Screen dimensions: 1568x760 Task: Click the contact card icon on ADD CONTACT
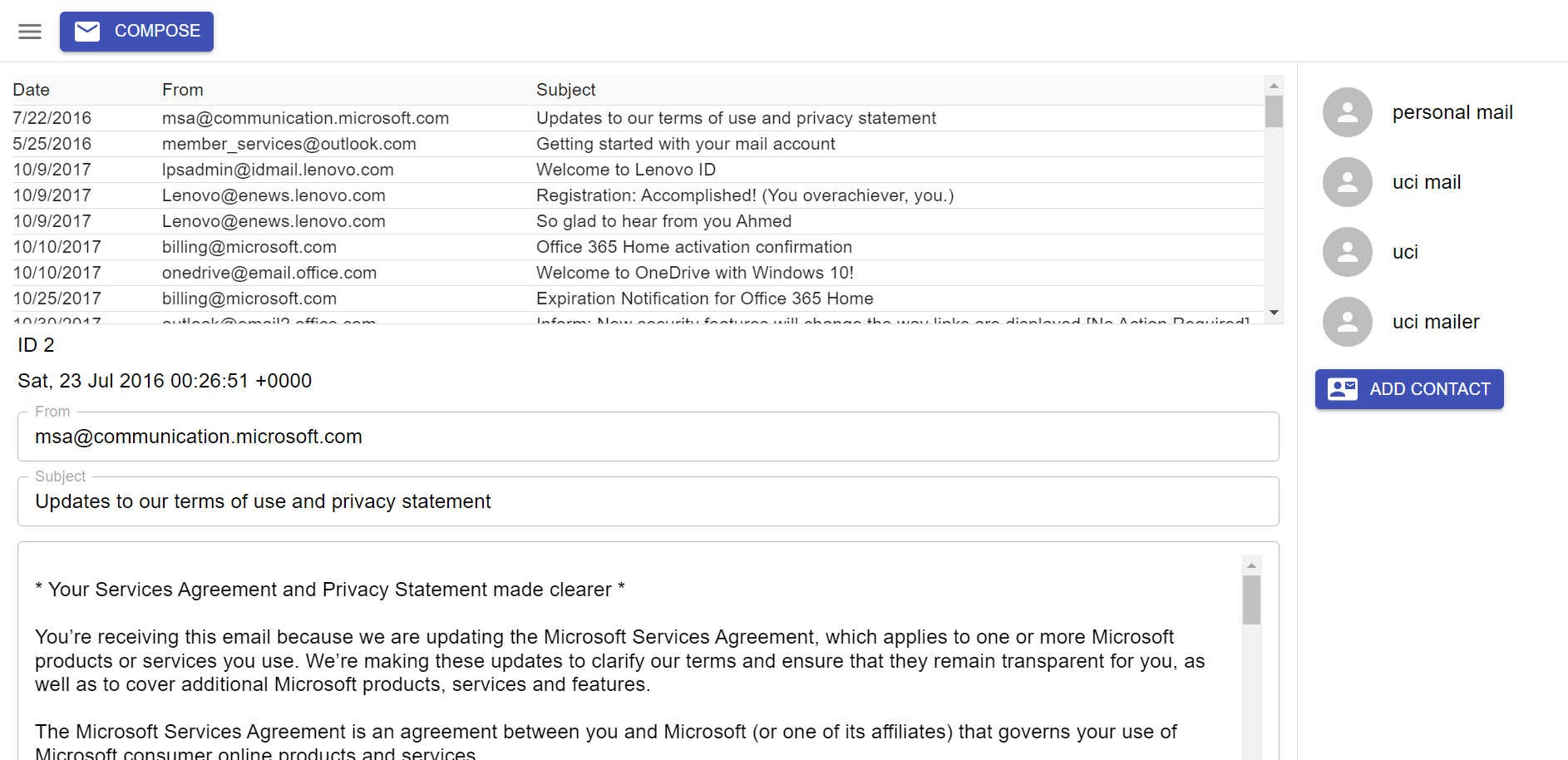coord(1343,389)
